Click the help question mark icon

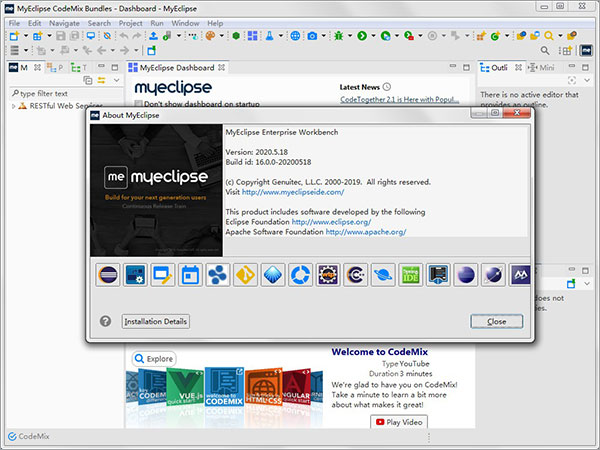tap(106, 321)
